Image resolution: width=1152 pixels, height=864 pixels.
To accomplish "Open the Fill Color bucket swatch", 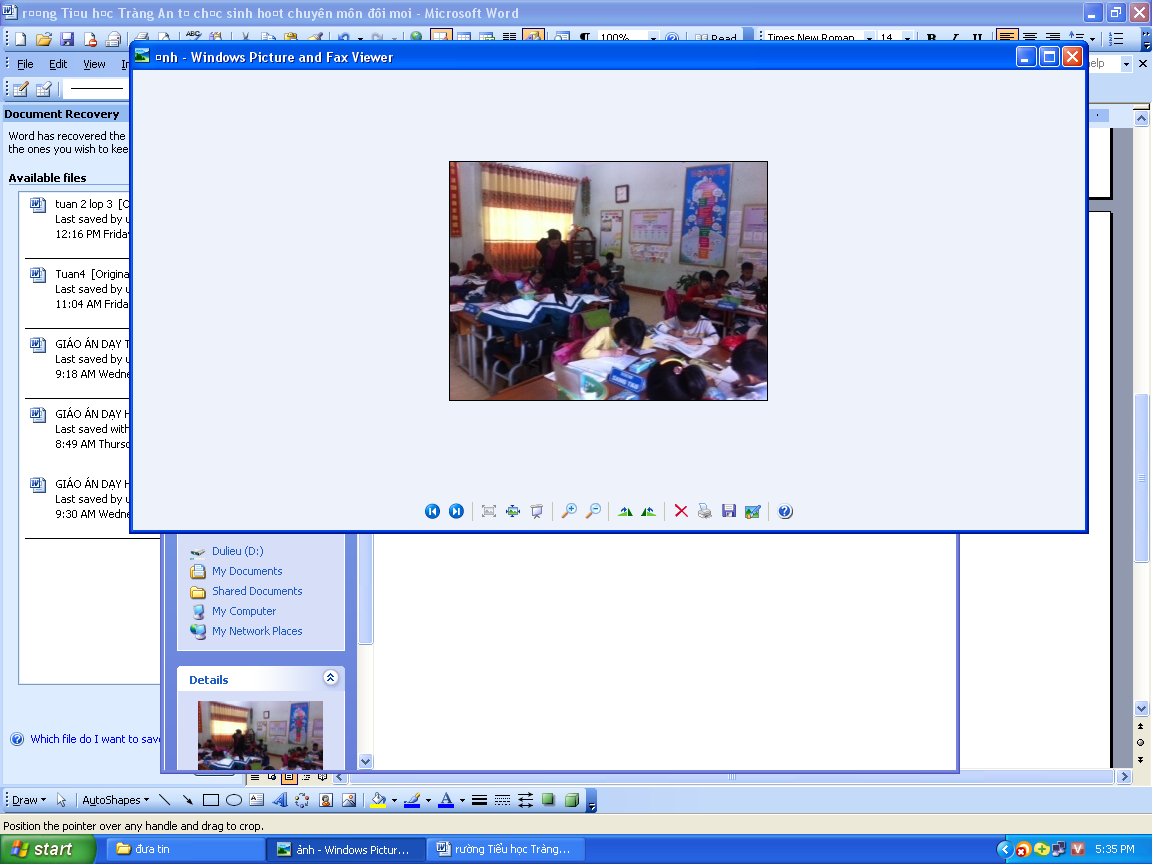I will coord(378,800).
